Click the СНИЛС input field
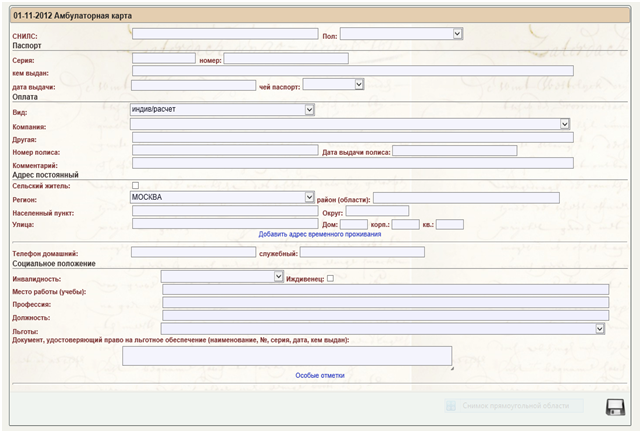The image size is (642, 433). (x=225, y=34)
